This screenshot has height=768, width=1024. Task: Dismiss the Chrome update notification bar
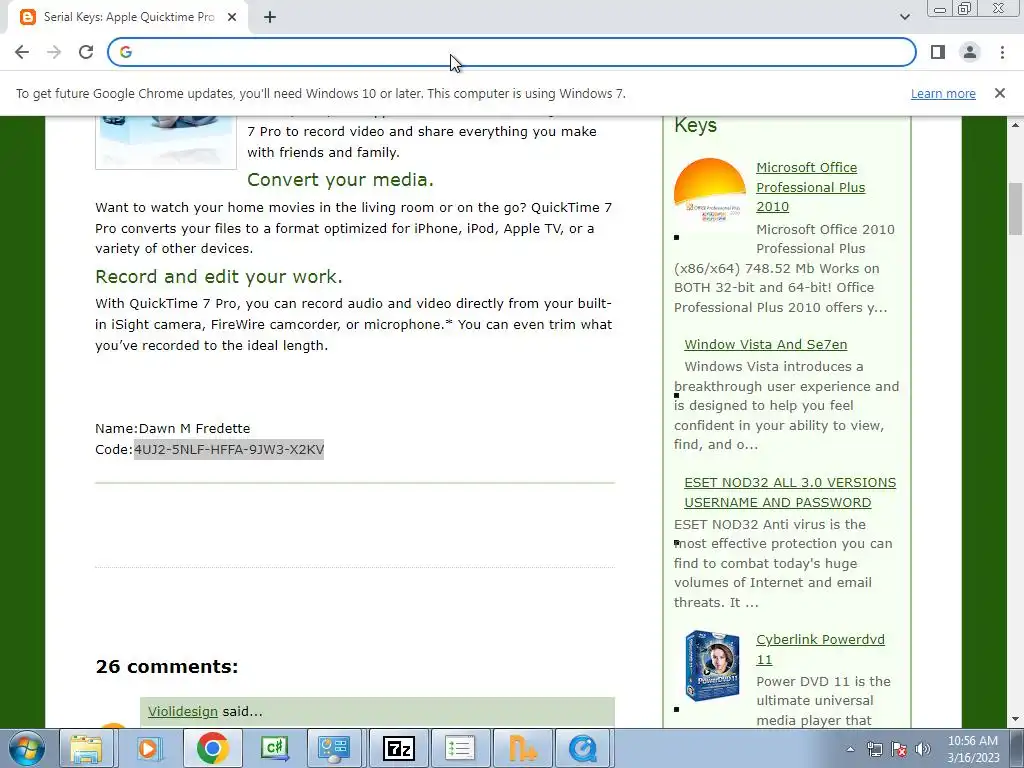pos(1000,93)
